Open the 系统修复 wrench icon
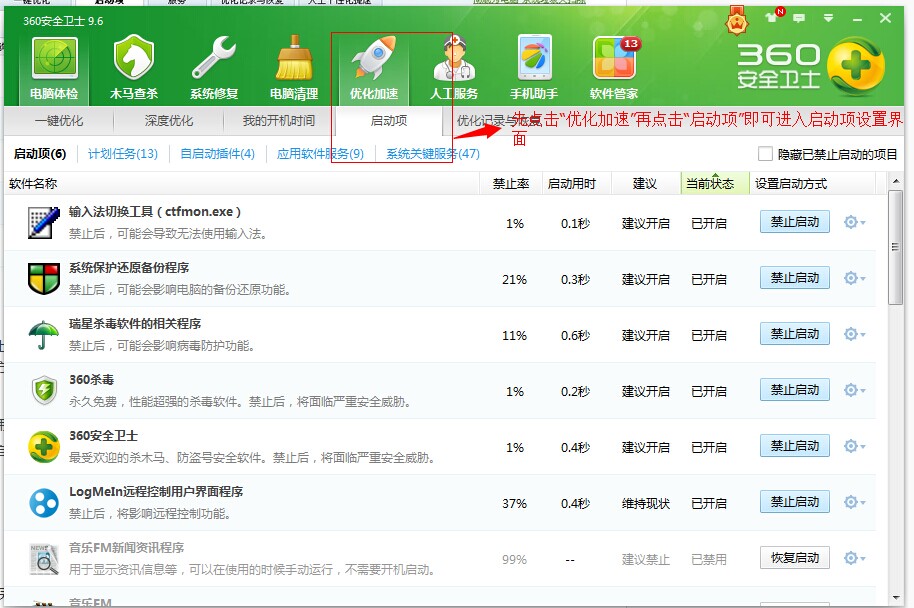This screenshot has width=914, height=608. coord(214,67)
